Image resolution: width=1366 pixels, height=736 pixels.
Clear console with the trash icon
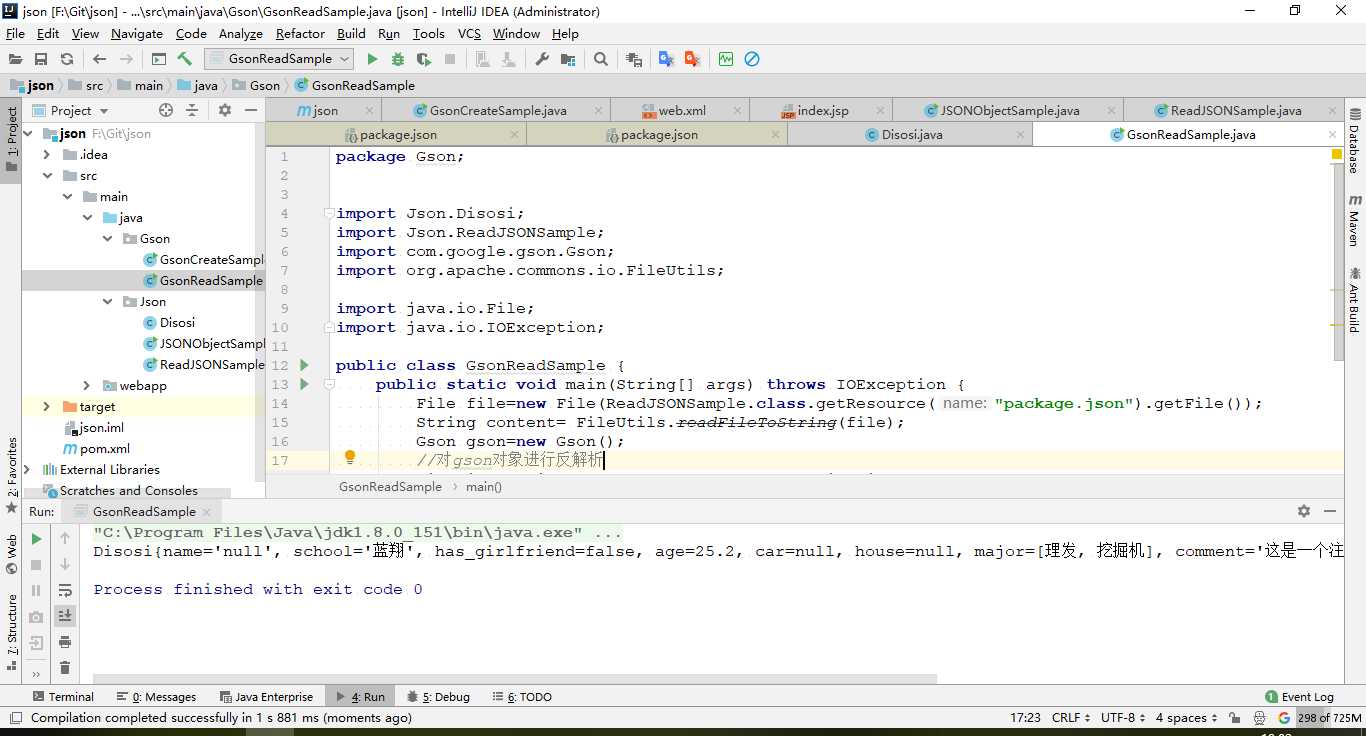coord(65,668)
